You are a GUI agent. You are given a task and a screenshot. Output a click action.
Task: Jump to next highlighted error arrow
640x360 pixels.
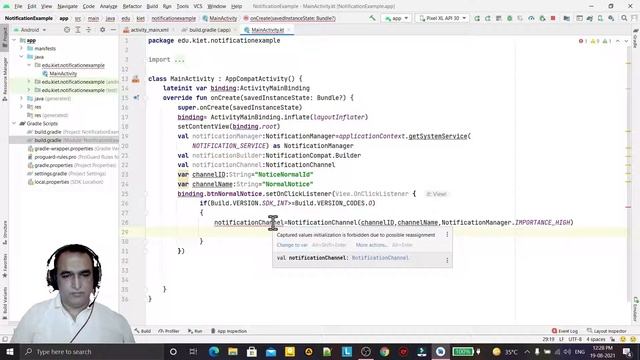(x=626, y=41)
